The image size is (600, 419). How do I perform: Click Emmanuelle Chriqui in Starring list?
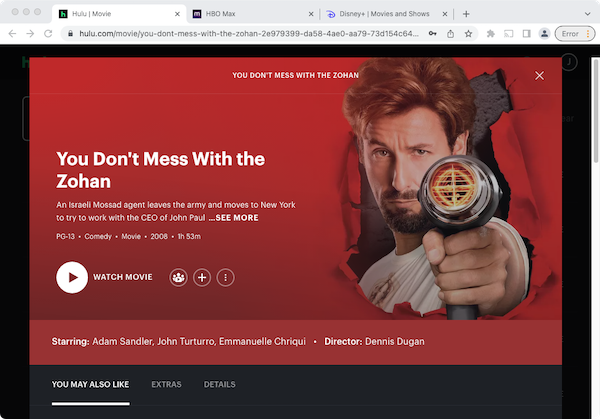click(x=262, y=341)
